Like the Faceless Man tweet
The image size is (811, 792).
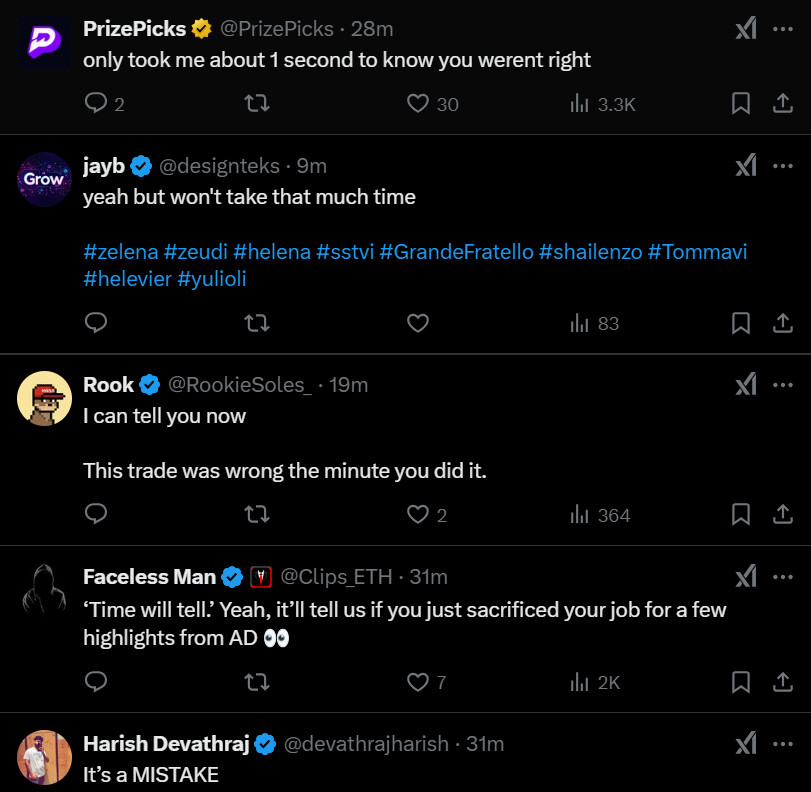(x=418, y=682)
